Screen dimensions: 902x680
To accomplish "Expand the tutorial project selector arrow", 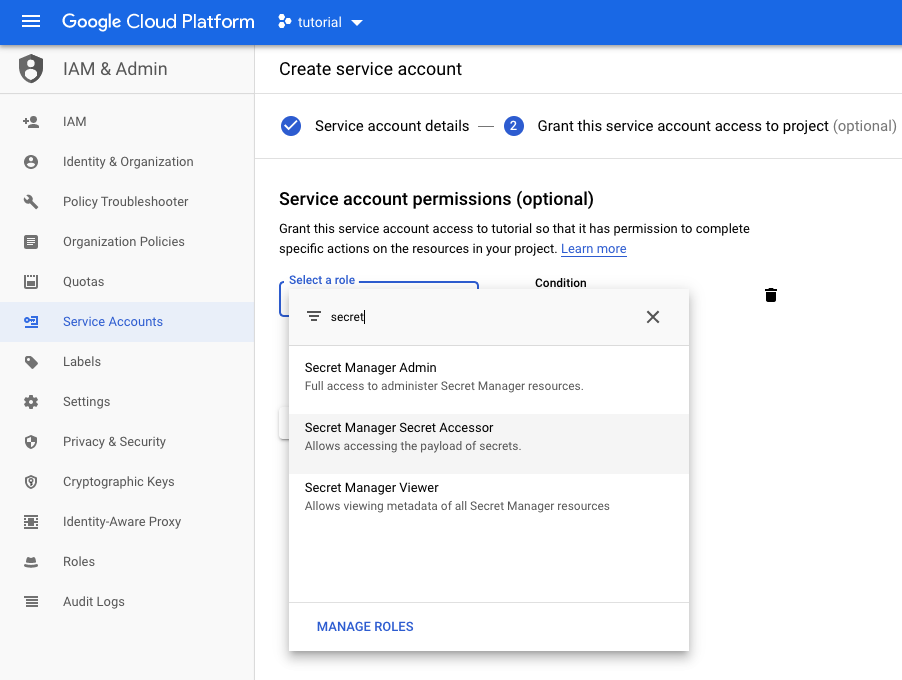I will (x=357, y=22).
